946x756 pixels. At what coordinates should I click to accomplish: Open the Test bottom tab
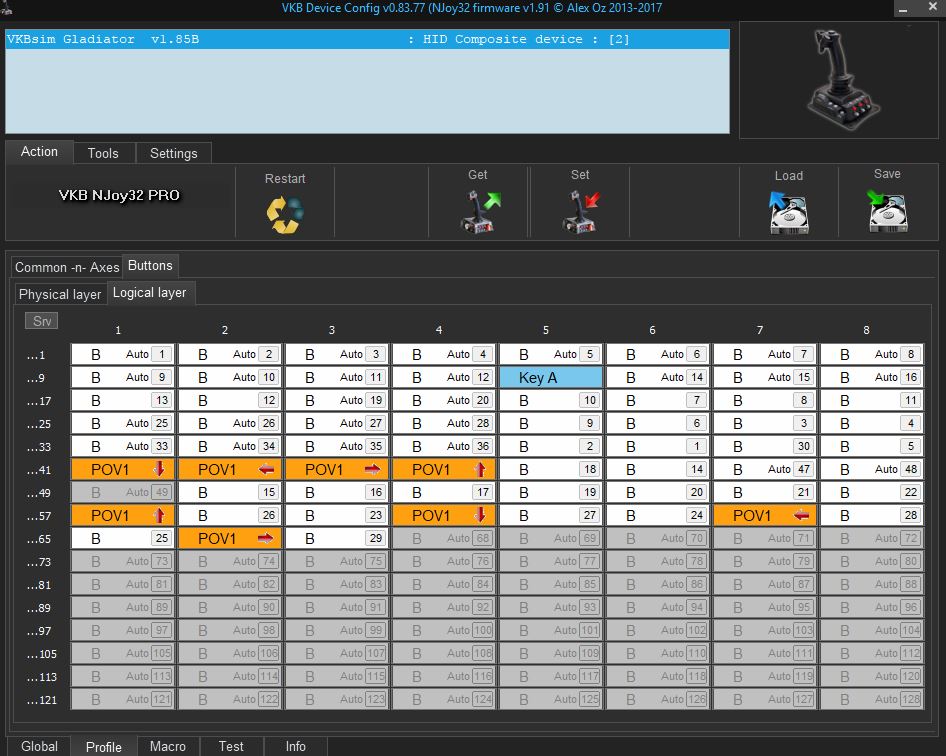(x=231, y=746)
